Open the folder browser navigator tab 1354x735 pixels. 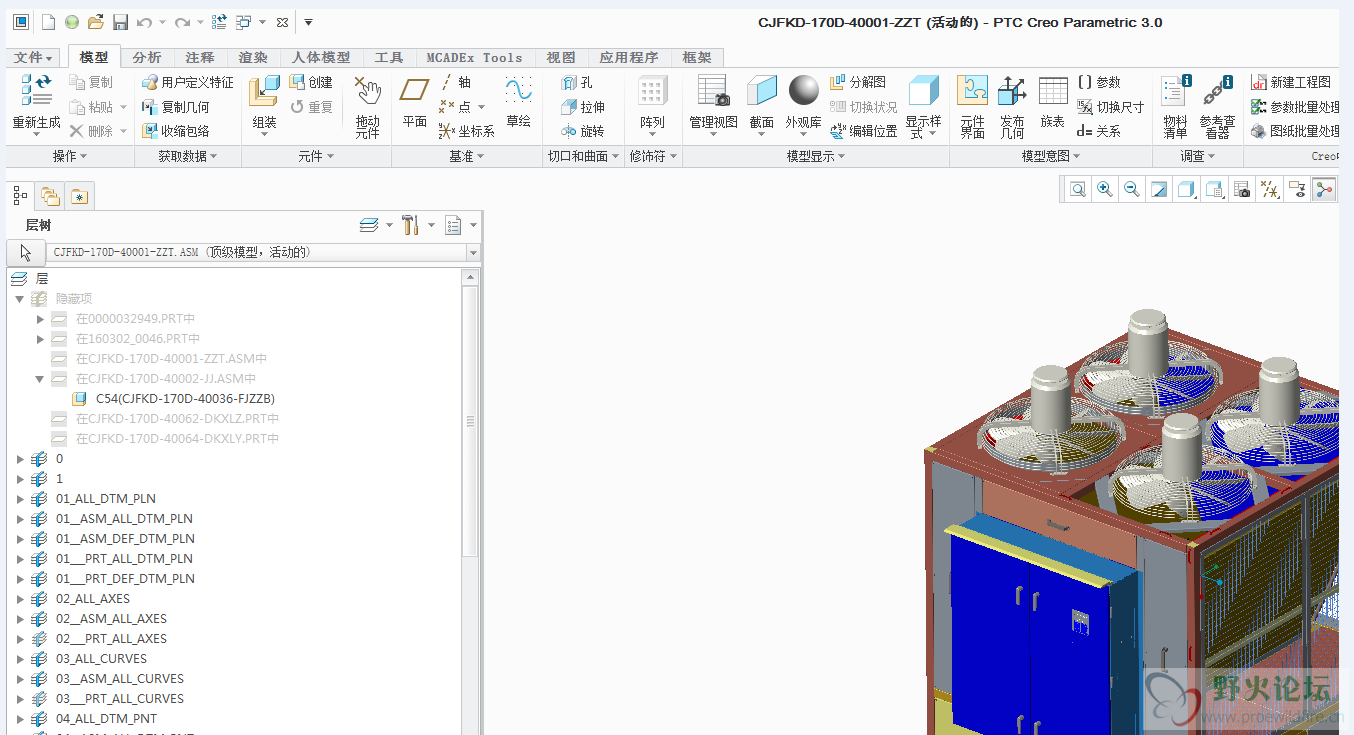tap(50, 196)
